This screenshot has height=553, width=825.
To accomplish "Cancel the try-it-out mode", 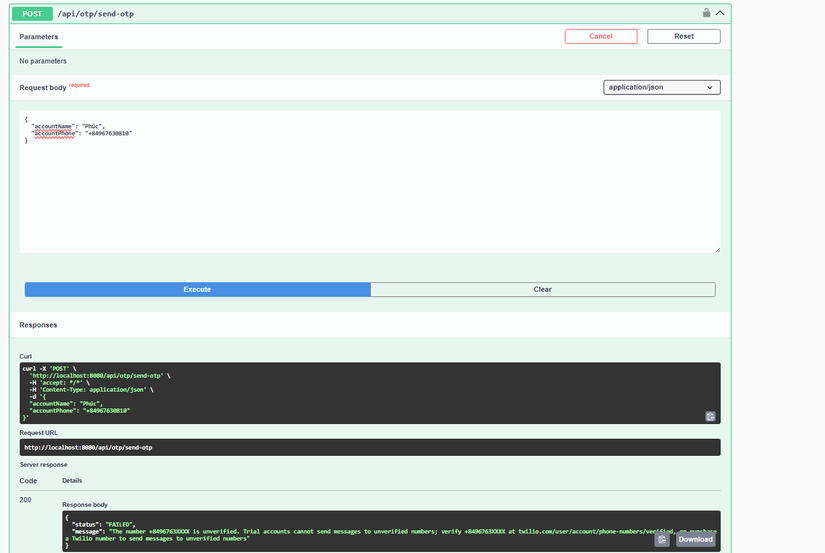I will tap(601, 36).
